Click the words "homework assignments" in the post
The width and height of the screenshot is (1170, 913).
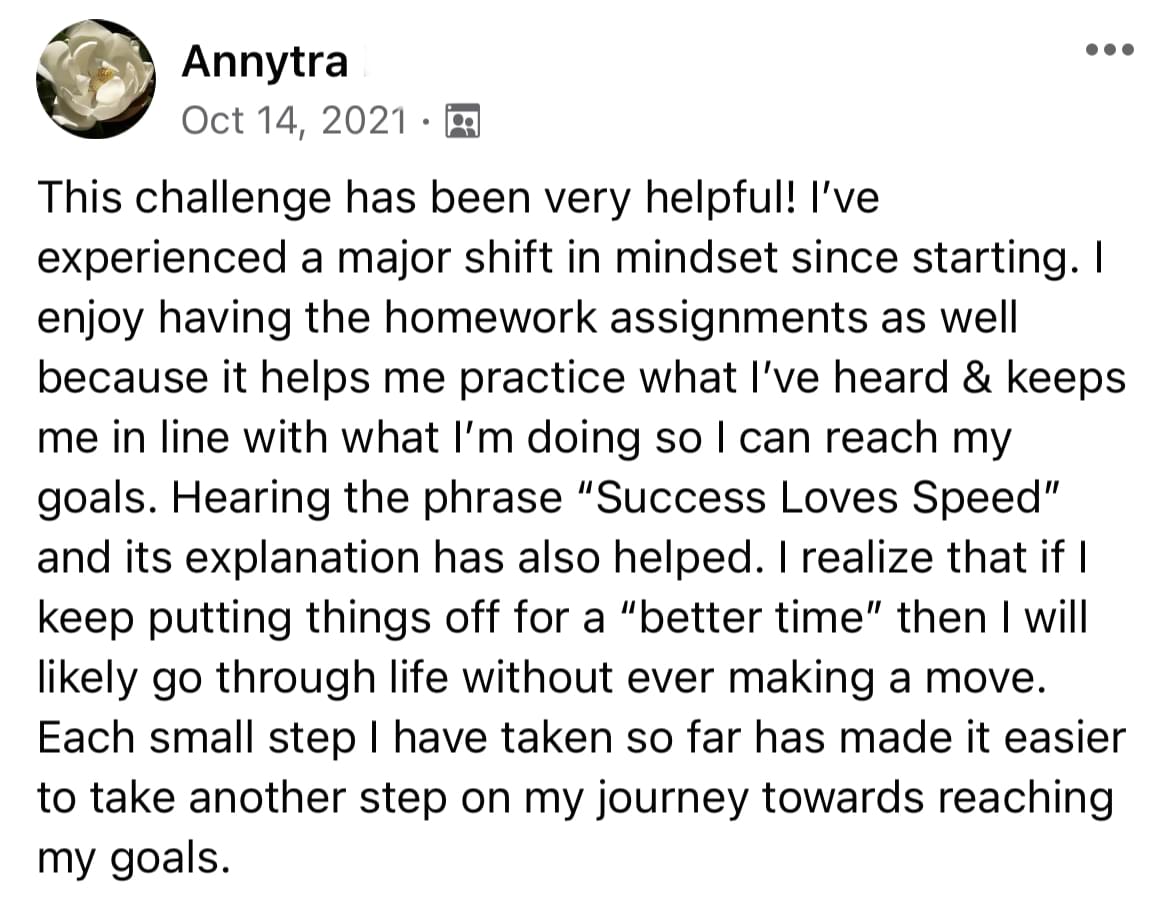[x=632, y=319]
